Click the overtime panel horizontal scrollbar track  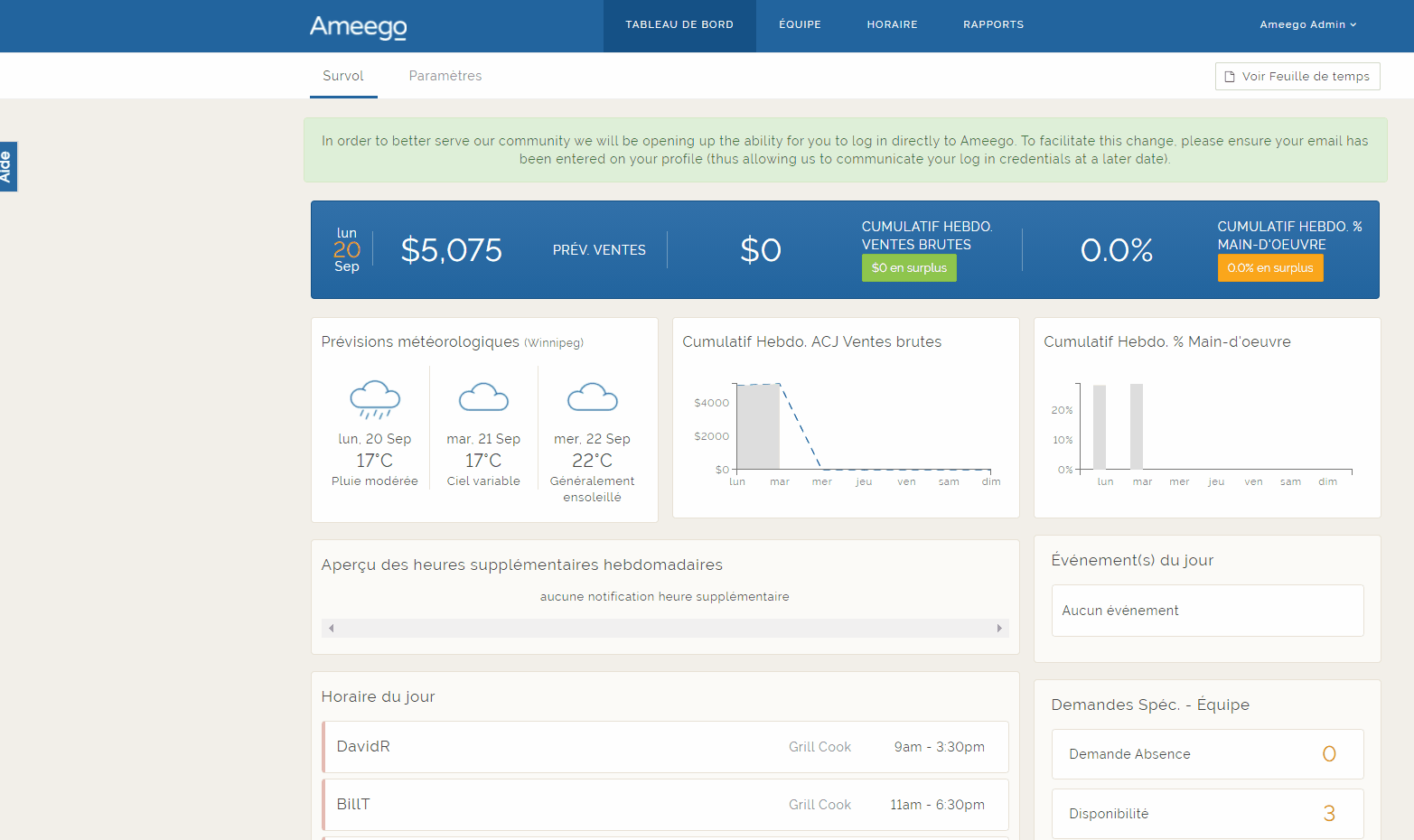[665, 629]
